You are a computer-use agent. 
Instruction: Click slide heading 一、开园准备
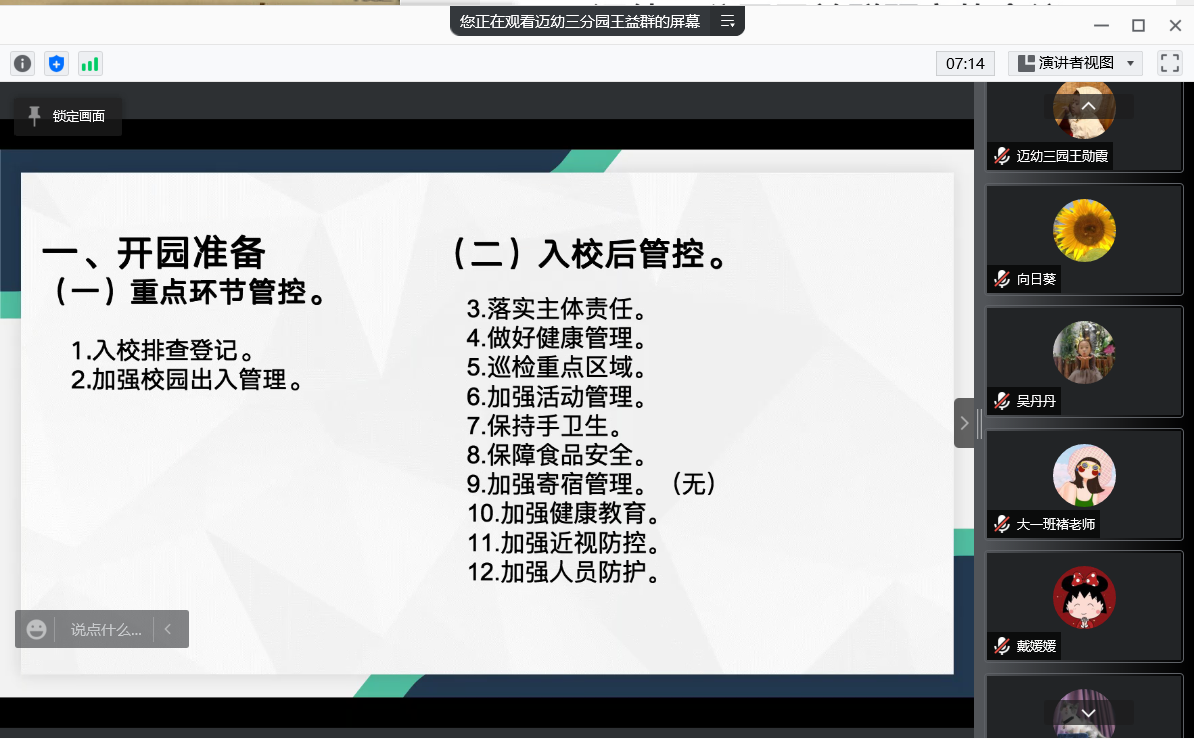tap(153, 252)
